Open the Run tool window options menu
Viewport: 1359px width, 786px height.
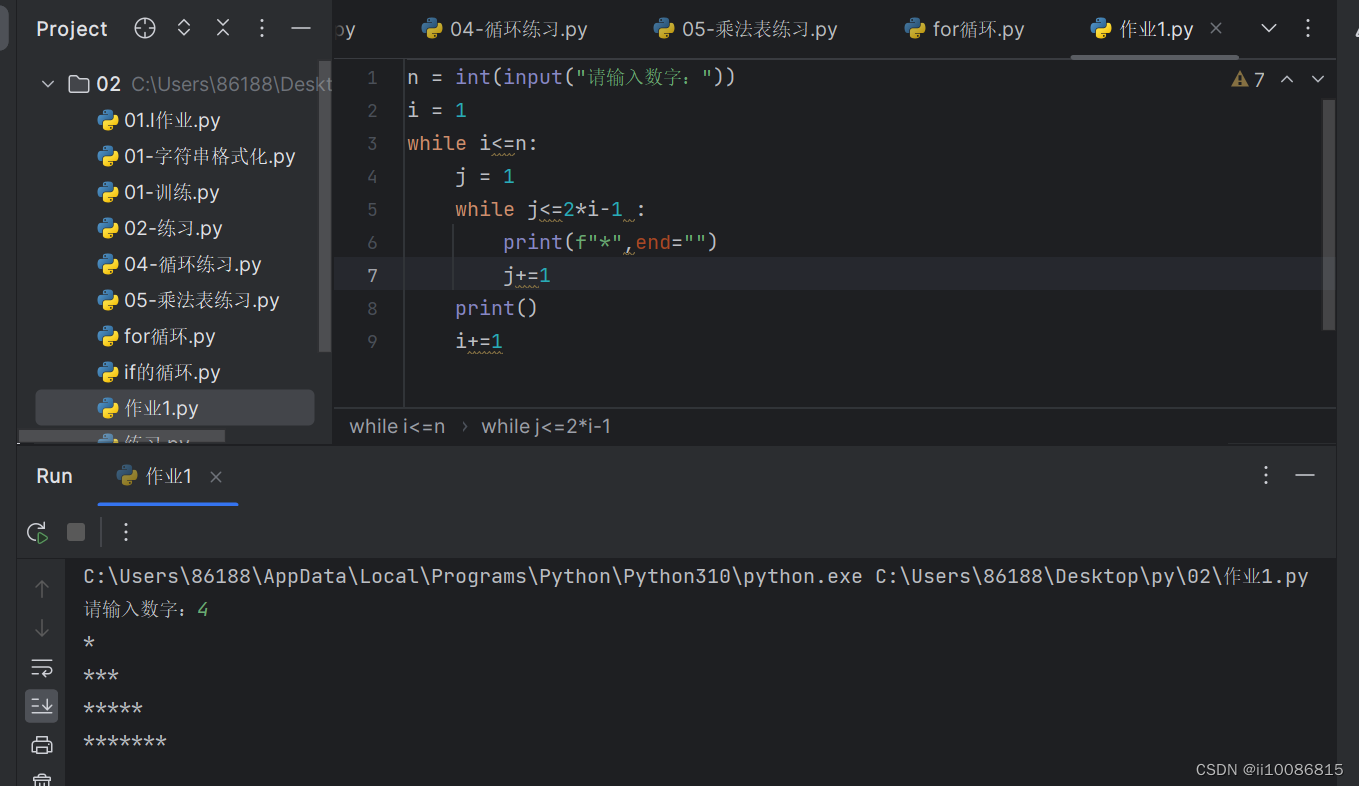click(1266, 475)
